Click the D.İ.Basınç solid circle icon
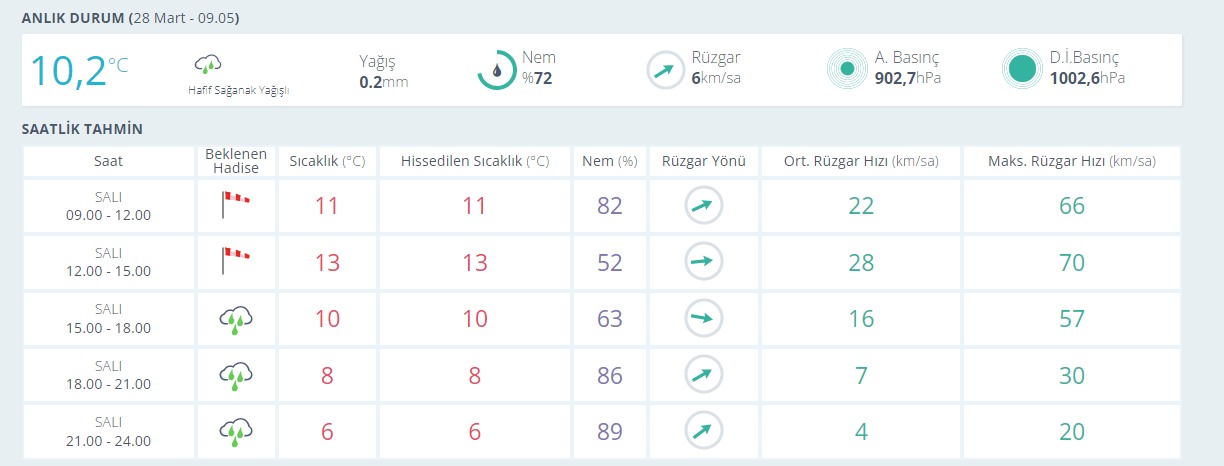The width and height of the screenshot is (1224, 466). point(1022,69)
